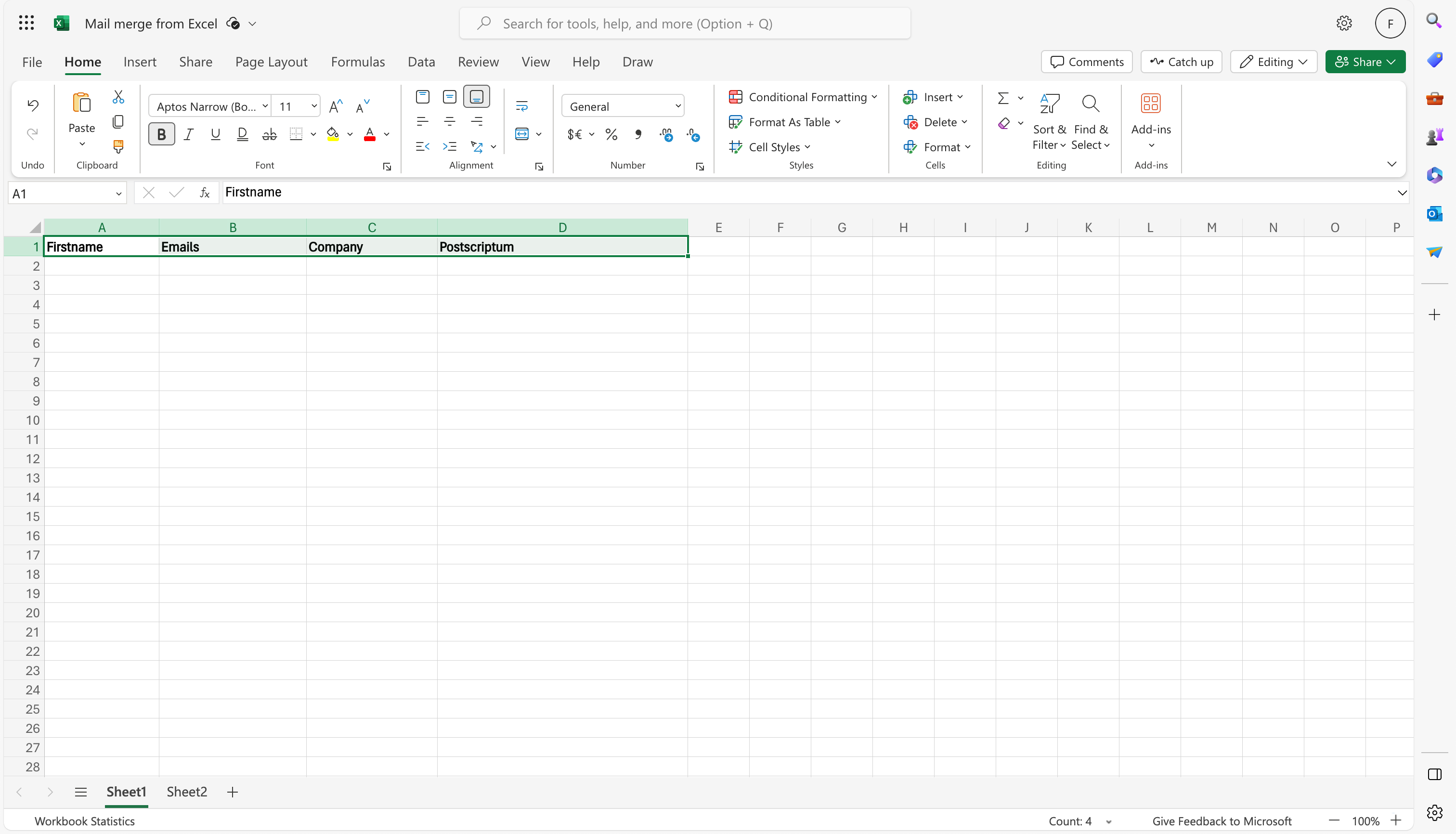Click the Catch up button
Image resolution: width=1456 pixels, height=834 pixels.
[x=1181, y=62]
